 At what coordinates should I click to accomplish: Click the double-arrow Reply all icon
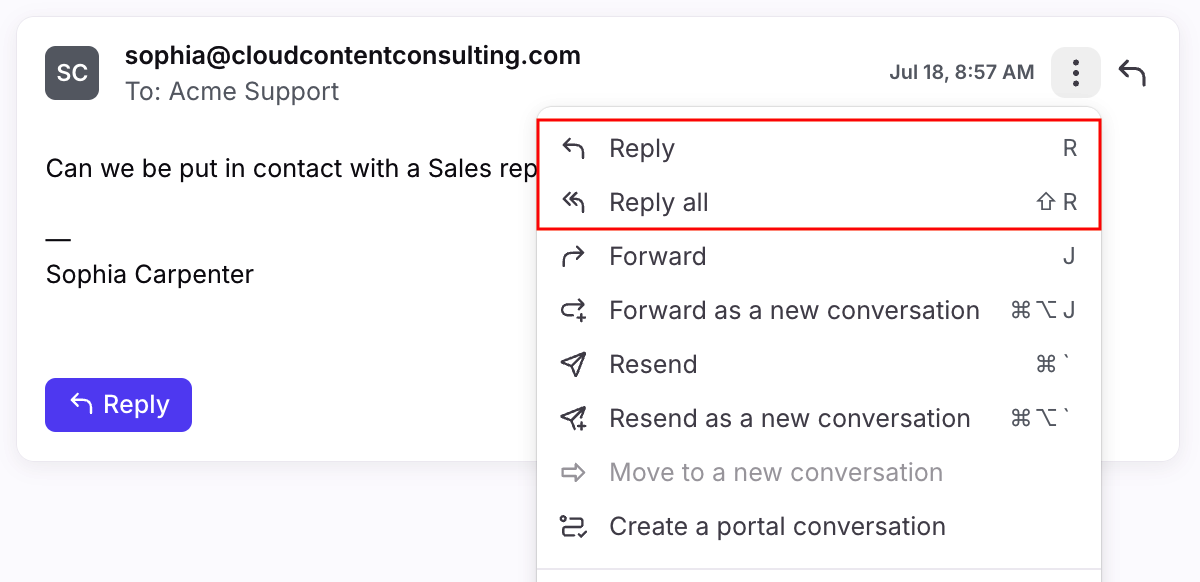pos(573,203)
